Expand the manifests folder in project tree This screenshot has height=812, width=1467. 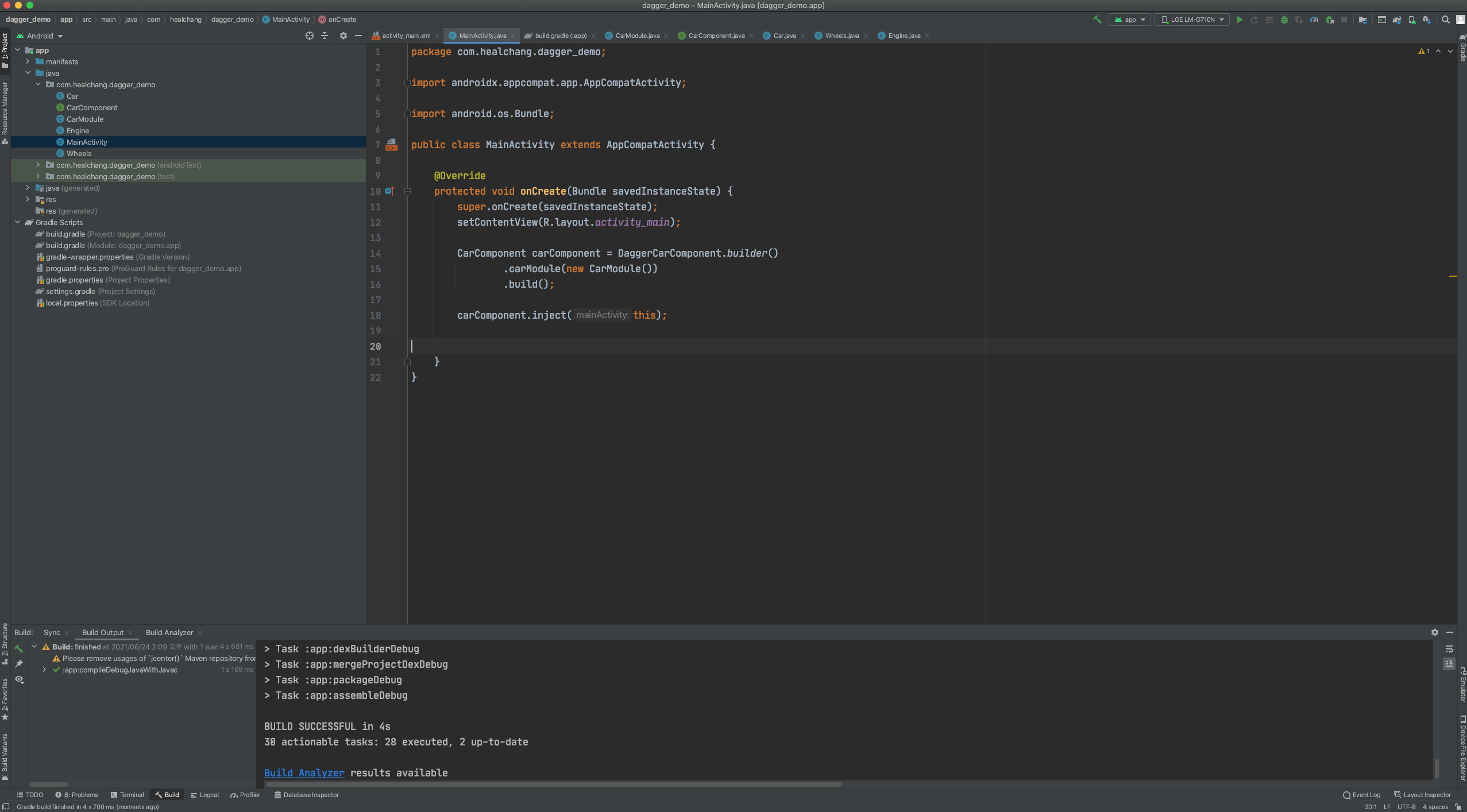[28, 61]
